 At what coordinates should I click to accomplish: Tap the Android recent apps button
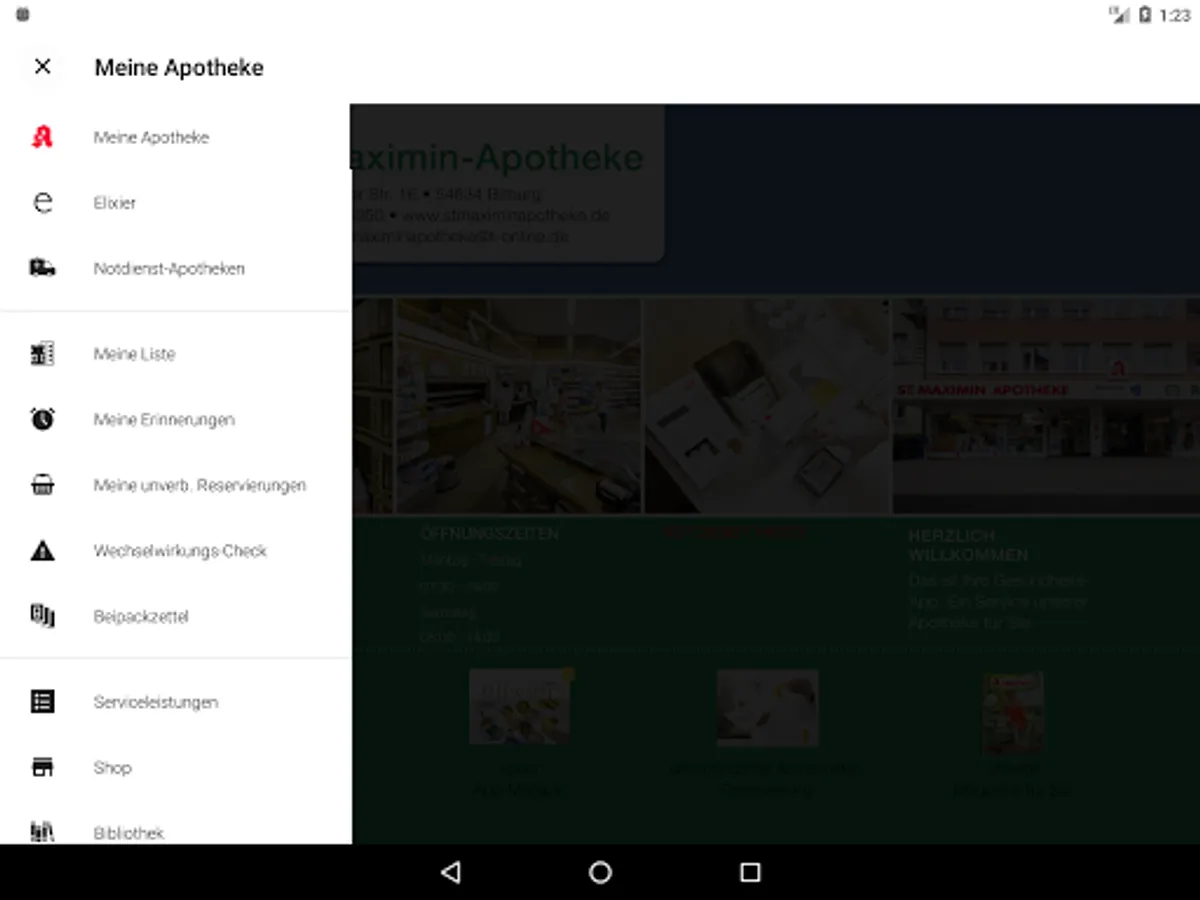coord(750,872)
